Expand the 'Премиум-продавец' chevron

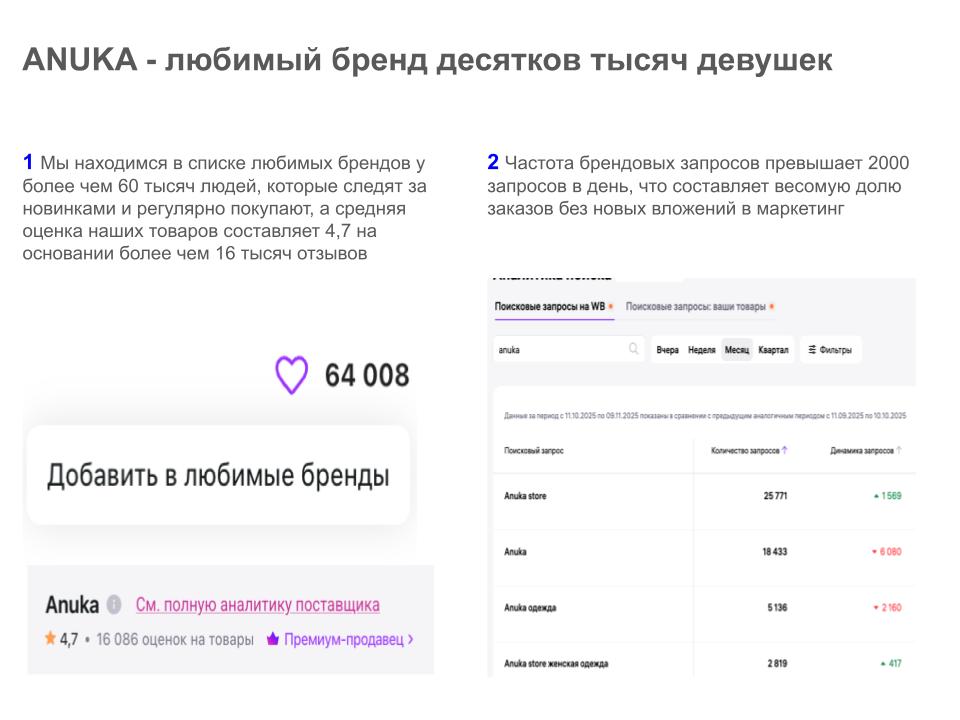pos(411,639)
